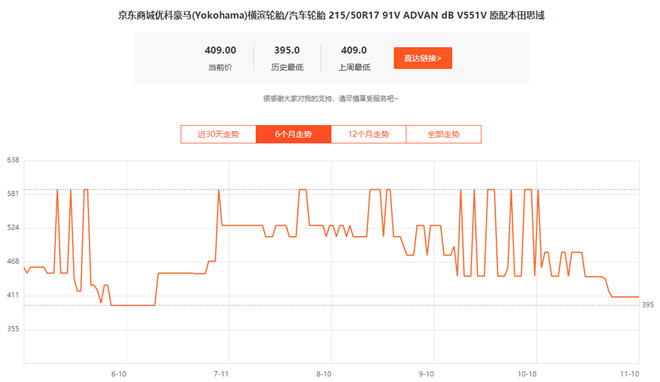The height and width of the screenshot is (382, 660).
Task: Switch to 12个月走势 tab
Action: pyautogui.click(x=368, y=134)
